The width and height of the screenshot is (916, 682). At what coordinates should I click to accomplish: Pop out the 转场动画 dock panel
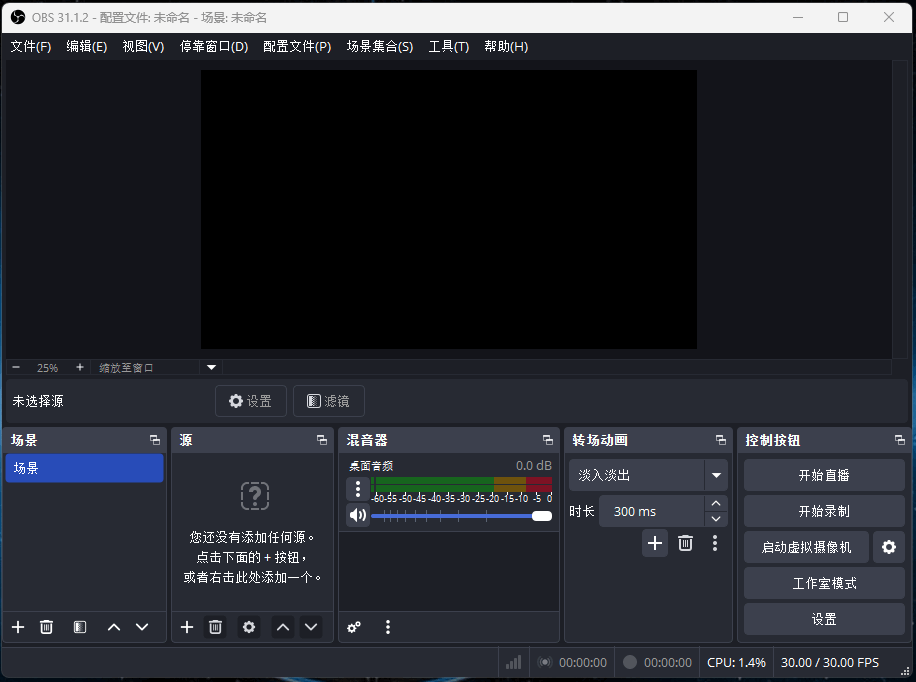point(721,440)
